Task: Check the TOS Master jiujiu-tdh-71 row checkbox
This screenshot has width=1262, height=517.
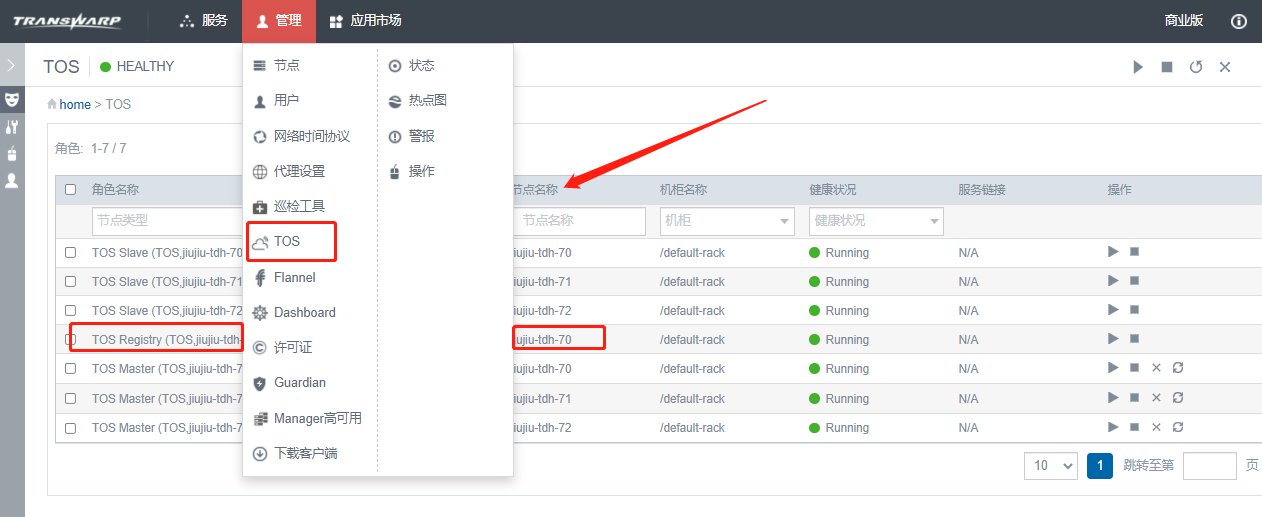Action: (71, 399)
